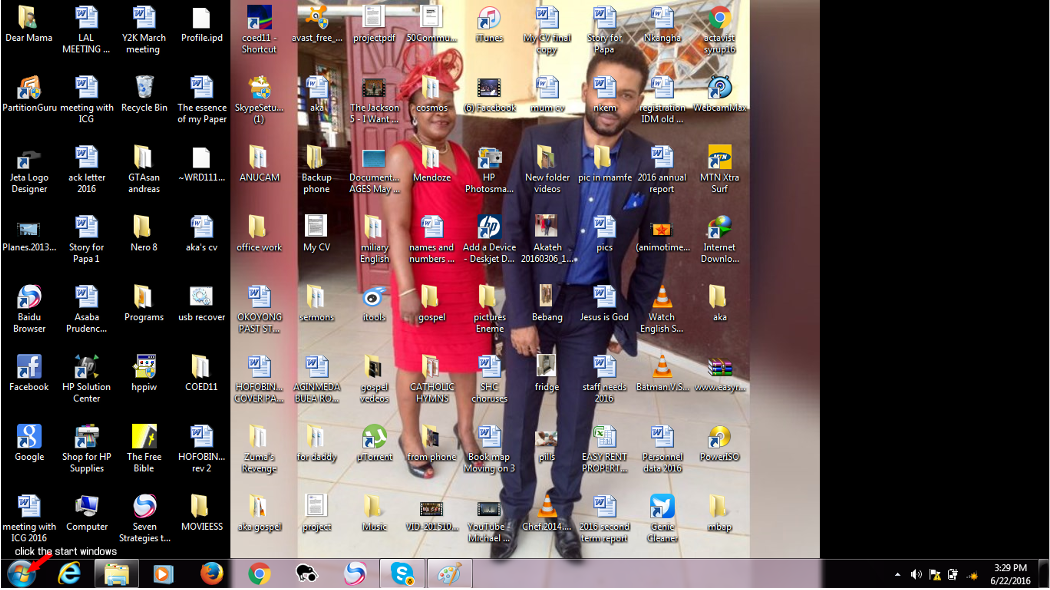Click the MTN Xtra Surf shortcut
The image size is (1050, 590).
pyautogui.click(x=719, y=158)
